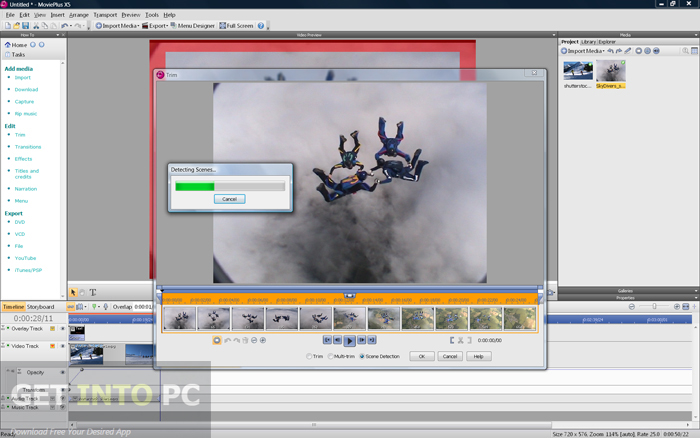Click the timeline zoom slider
Viewport: 700px width, 438px height.
[654, 307]
